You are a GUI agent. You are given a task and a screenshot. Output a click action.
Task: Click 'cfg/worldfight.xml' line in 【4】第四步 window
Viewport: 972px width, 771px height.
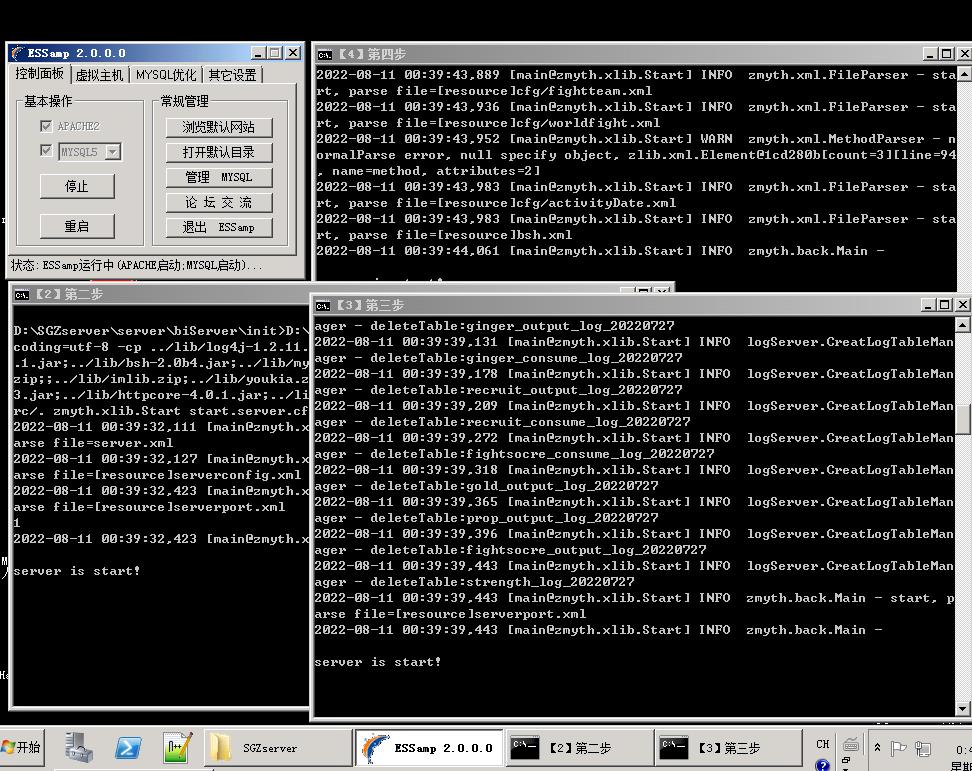pos(488,123)
